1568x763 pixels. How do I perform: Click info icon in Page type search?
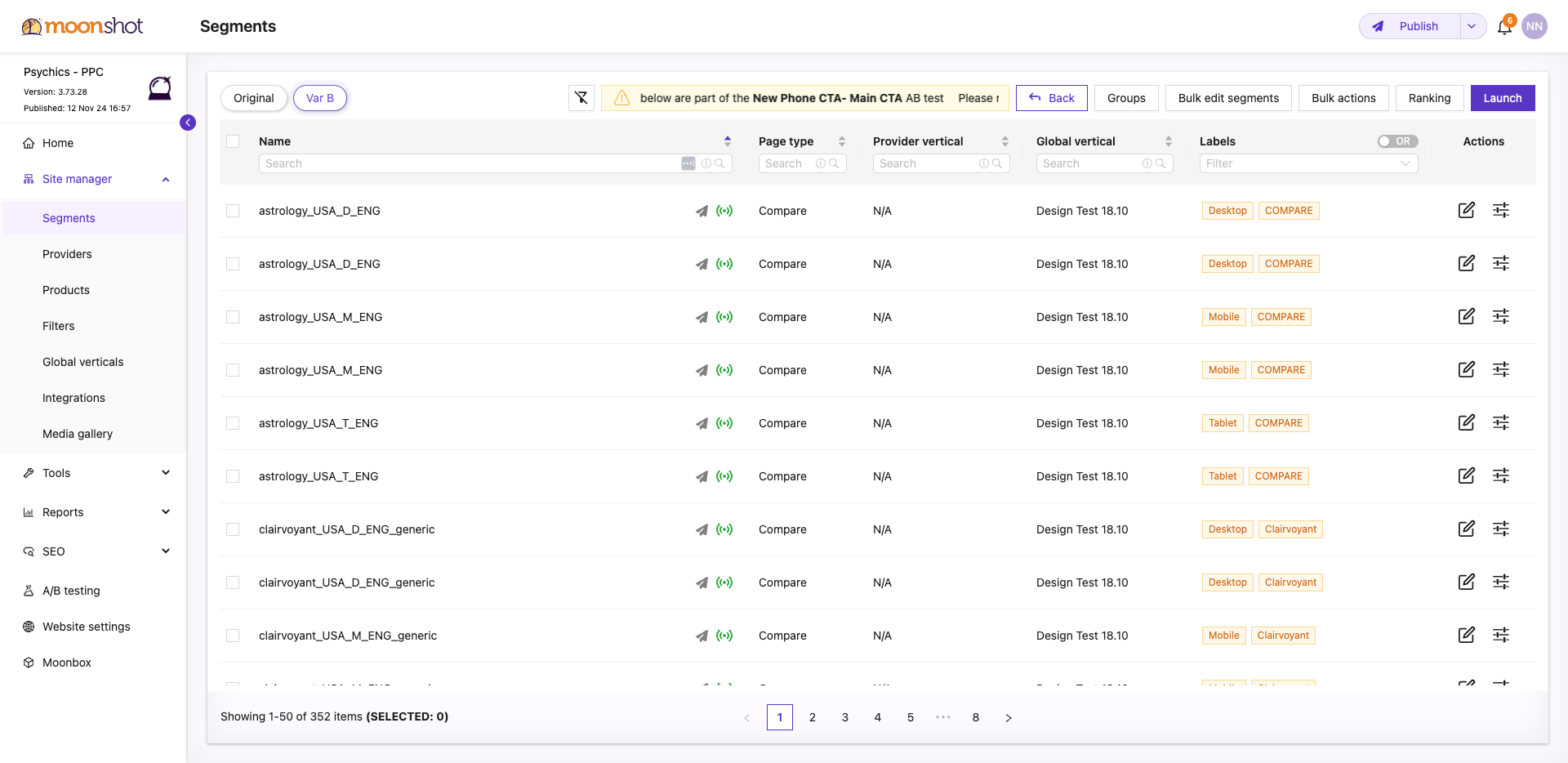(x=821, y=163)
